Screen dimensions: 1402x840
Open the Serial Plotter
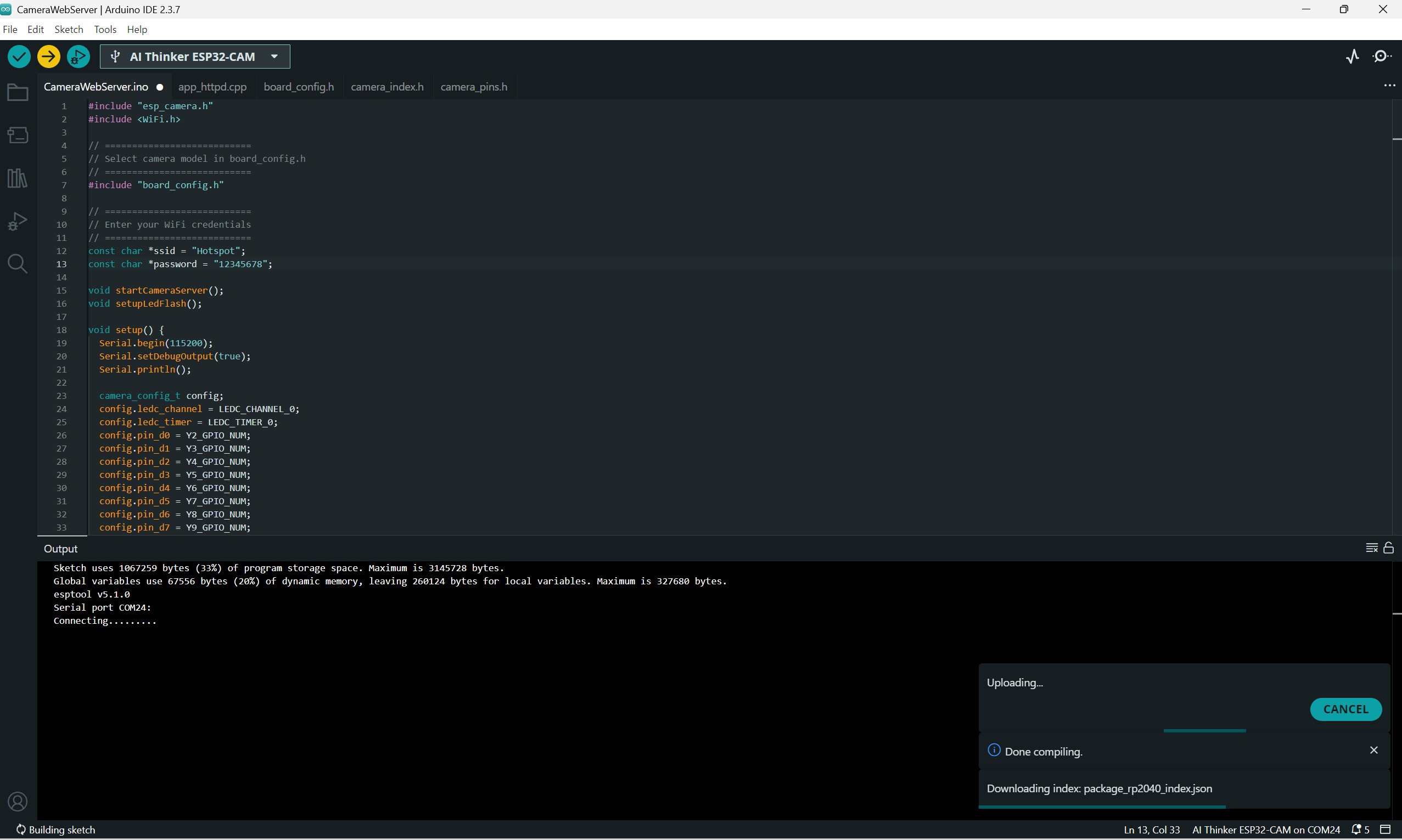[x=1352, y=57]
